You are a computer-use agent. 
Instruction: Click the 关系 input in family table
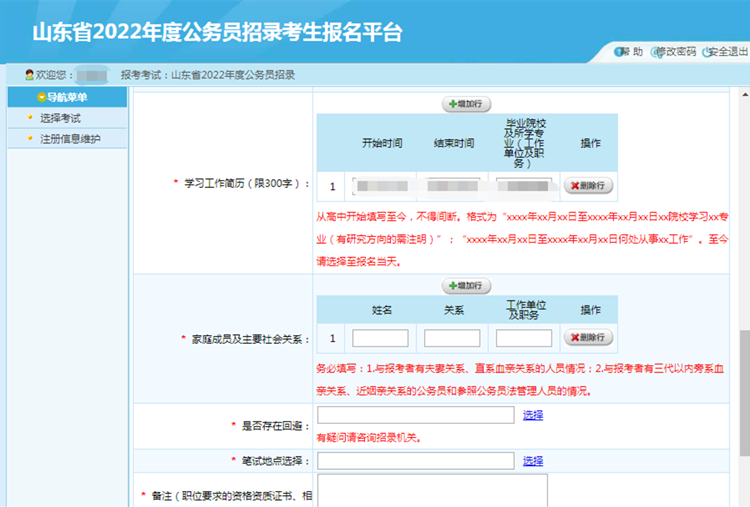tap(452, 338)
